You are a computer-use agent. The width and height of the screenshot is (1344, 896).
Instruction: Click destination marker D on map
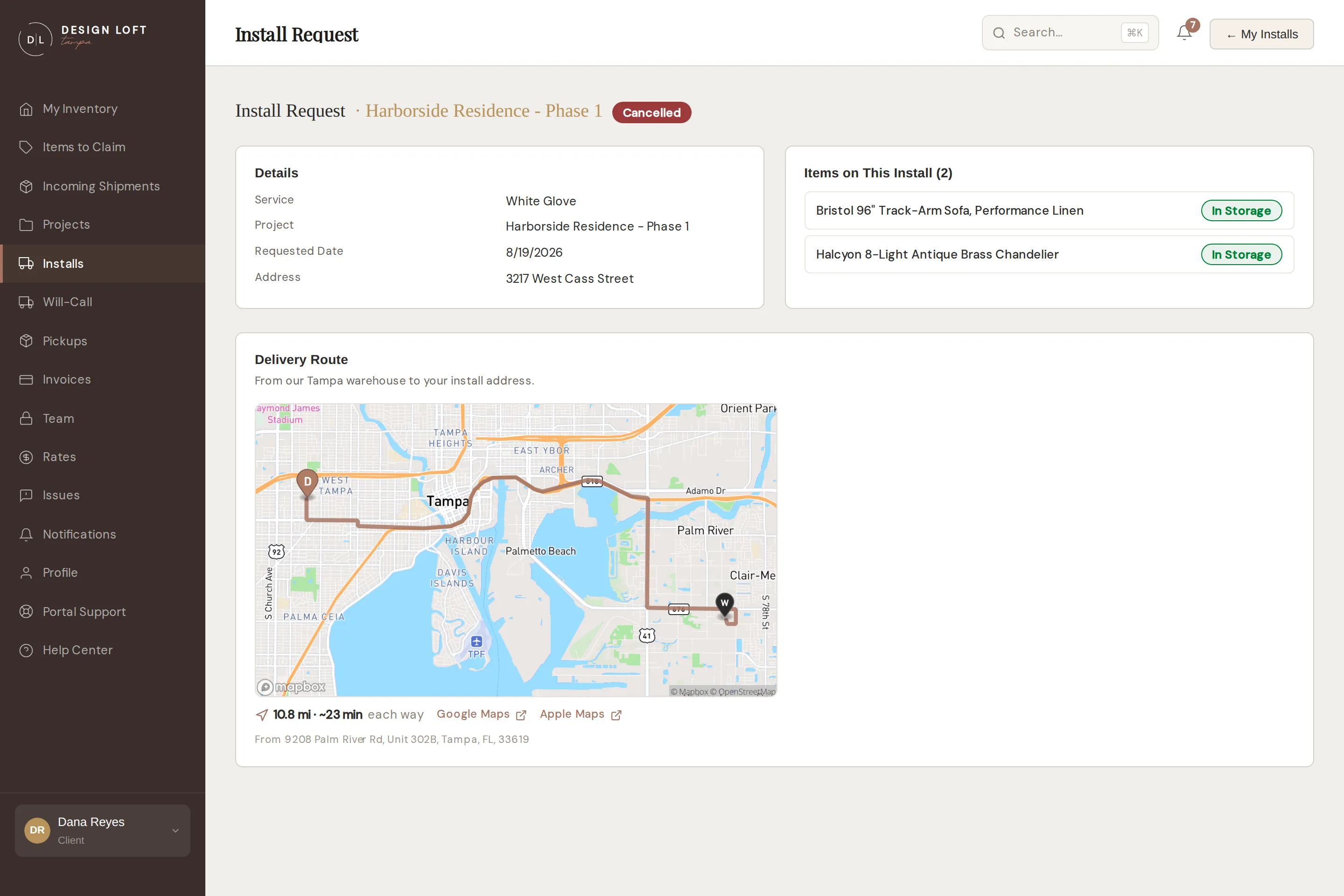(x=308, y=483)
